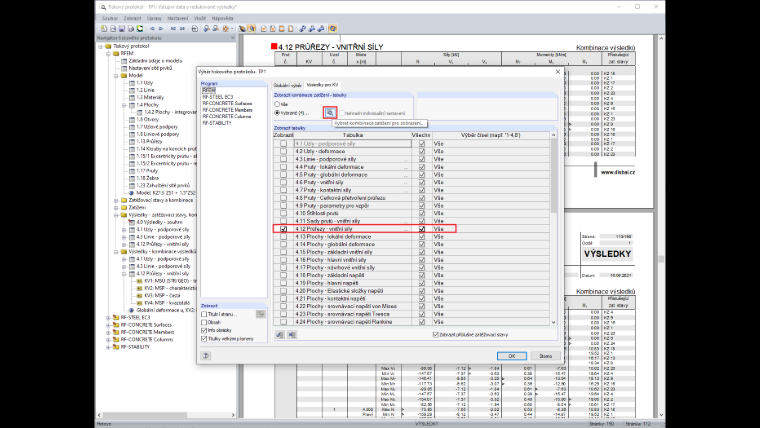Select the Vybrané radio button

coord(277,113)
